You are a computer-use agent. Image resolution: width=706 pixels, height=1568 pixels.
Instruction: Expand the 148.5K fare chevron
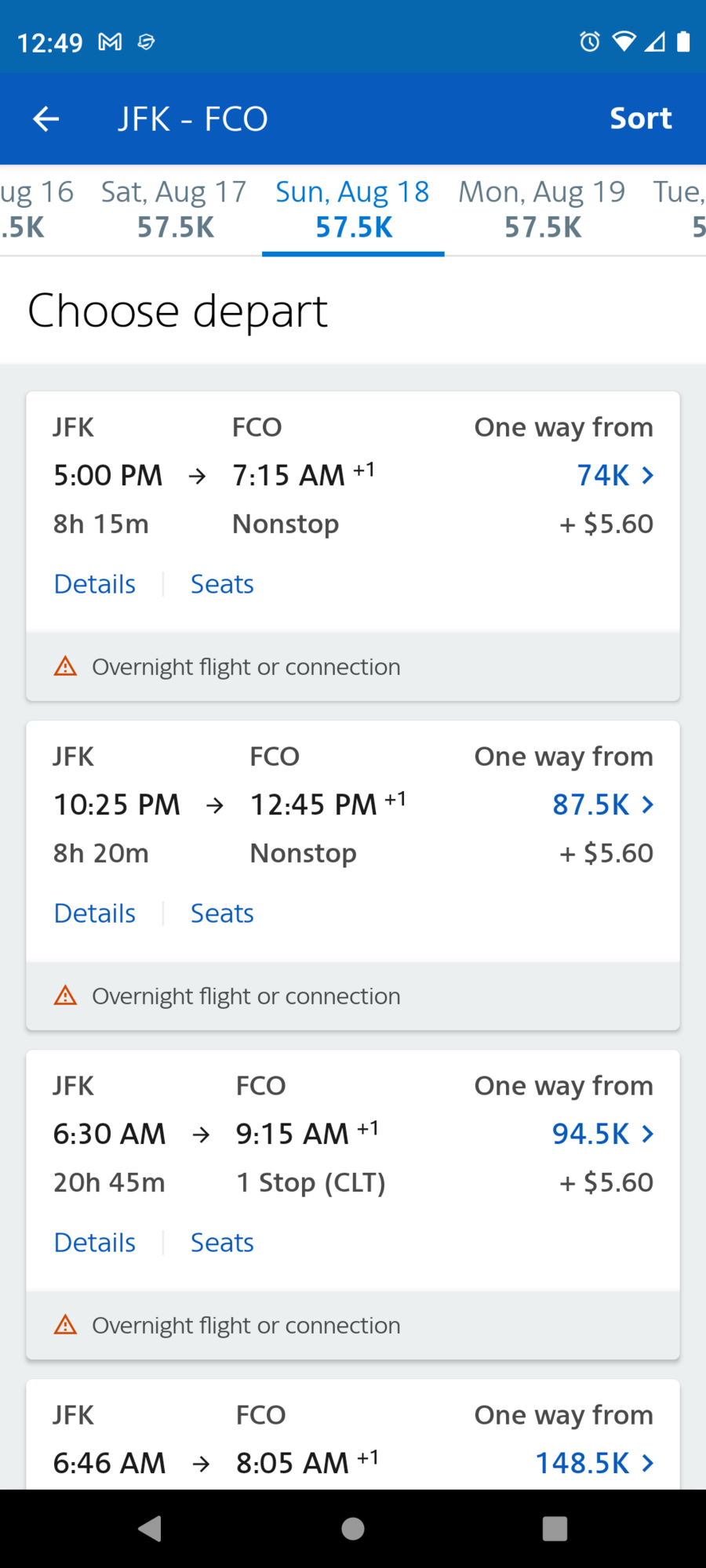point(648,1463)
